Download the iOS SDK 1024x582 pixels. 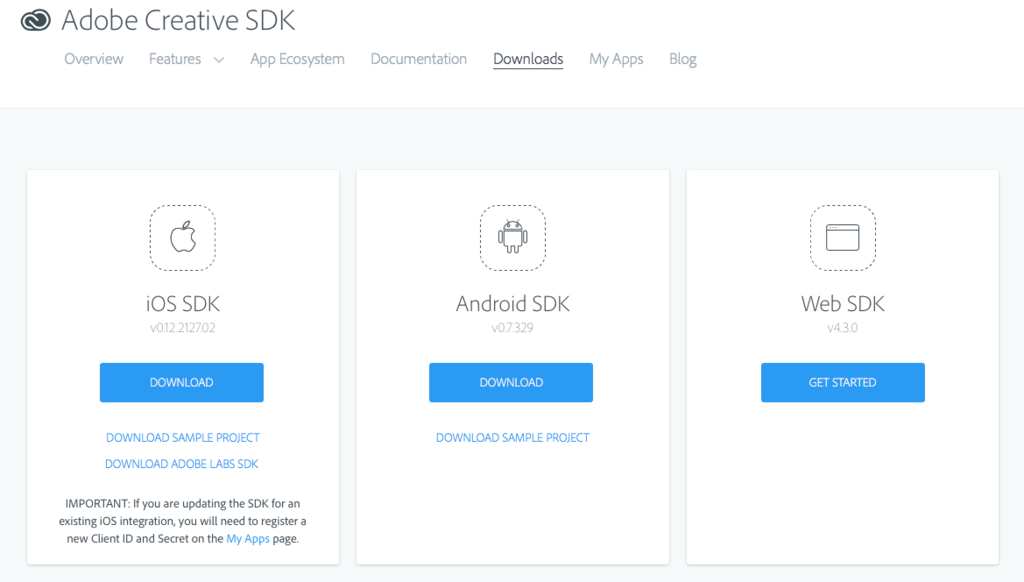[x=182, y=383]
